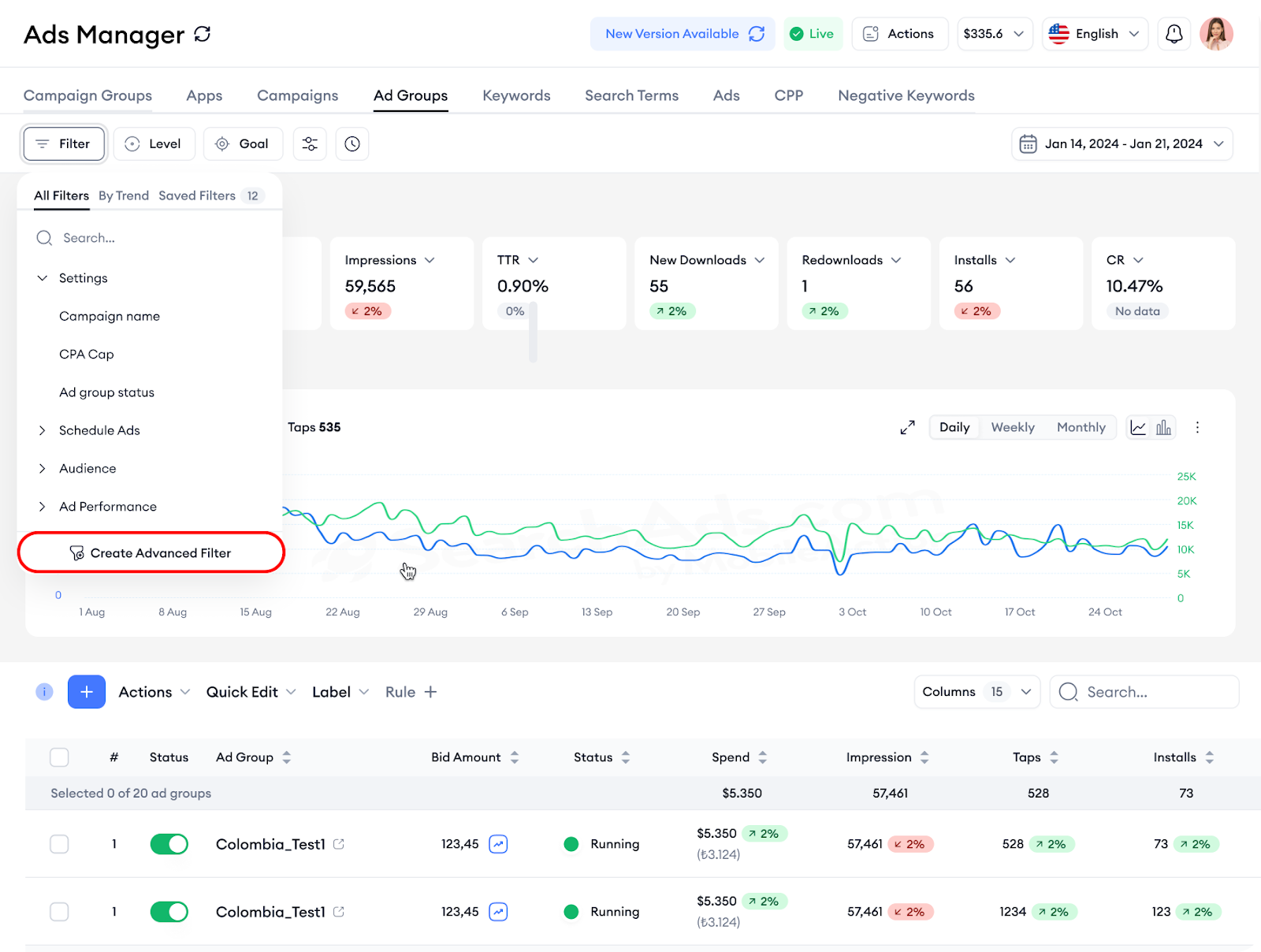Open the history clock icon in toolbar
The height and width of the screenshot is (952, 1261).
point(352,144)
